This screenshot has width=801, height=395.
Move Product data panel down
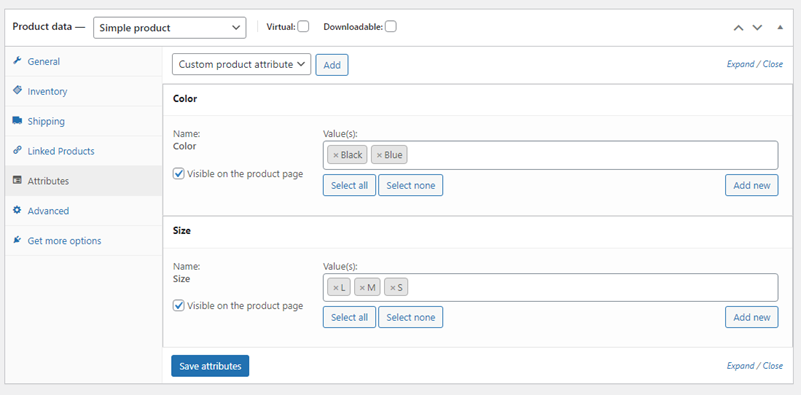pos(757,28)
